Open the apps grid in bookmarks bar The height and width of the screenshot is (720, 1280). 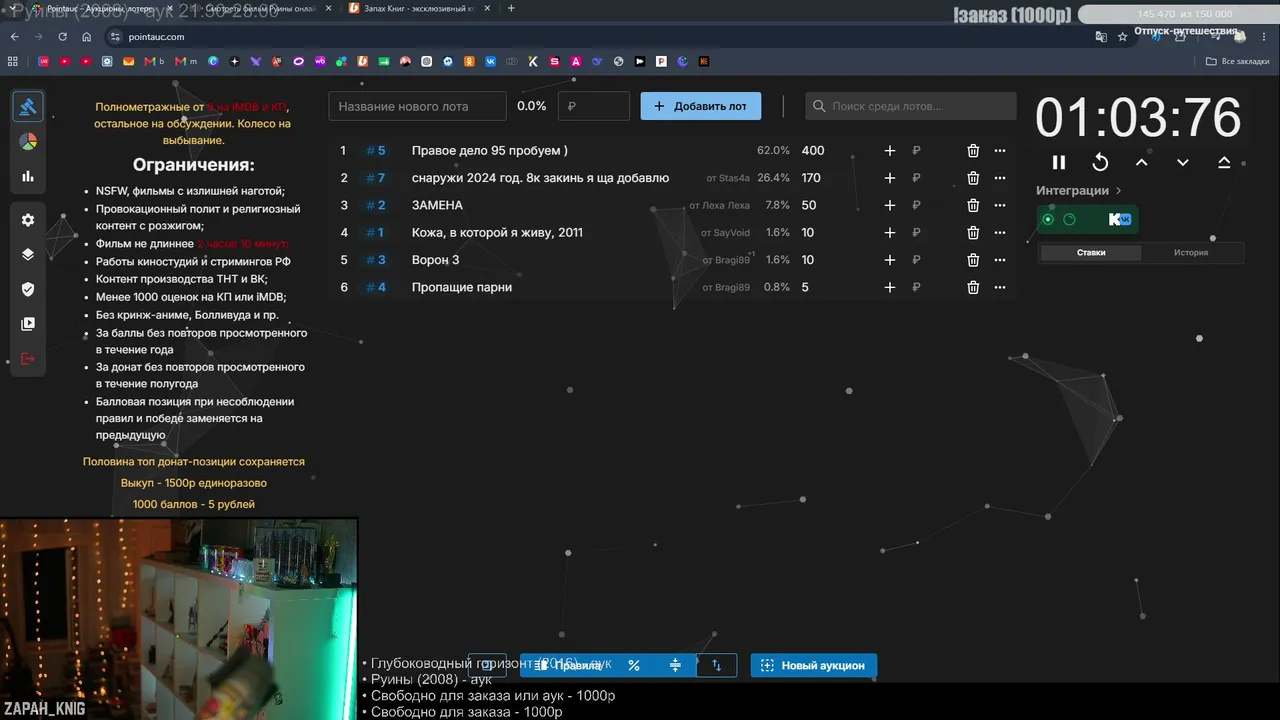(x=13, y=61)
